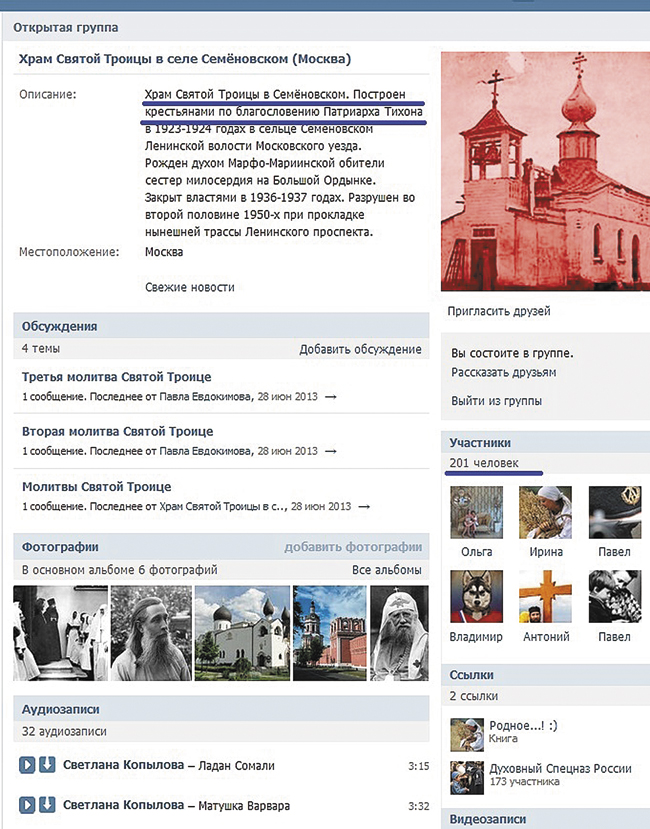650x829 pixels.
Task: Open the group's red church cover photo
Action: click(x=545, y=171)
